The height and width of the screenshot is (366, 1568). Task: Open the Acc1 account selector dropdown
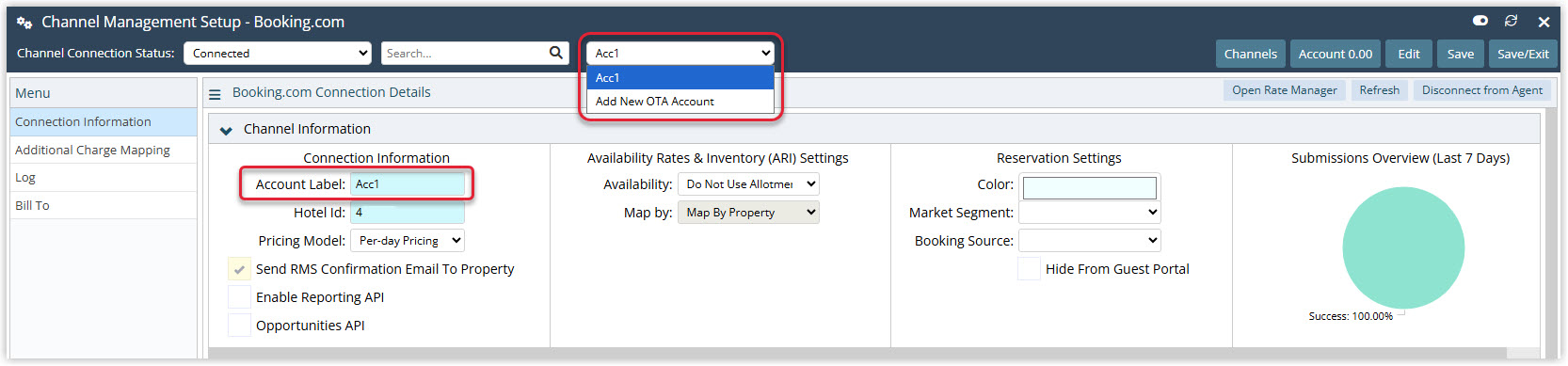tap(680, 54)
